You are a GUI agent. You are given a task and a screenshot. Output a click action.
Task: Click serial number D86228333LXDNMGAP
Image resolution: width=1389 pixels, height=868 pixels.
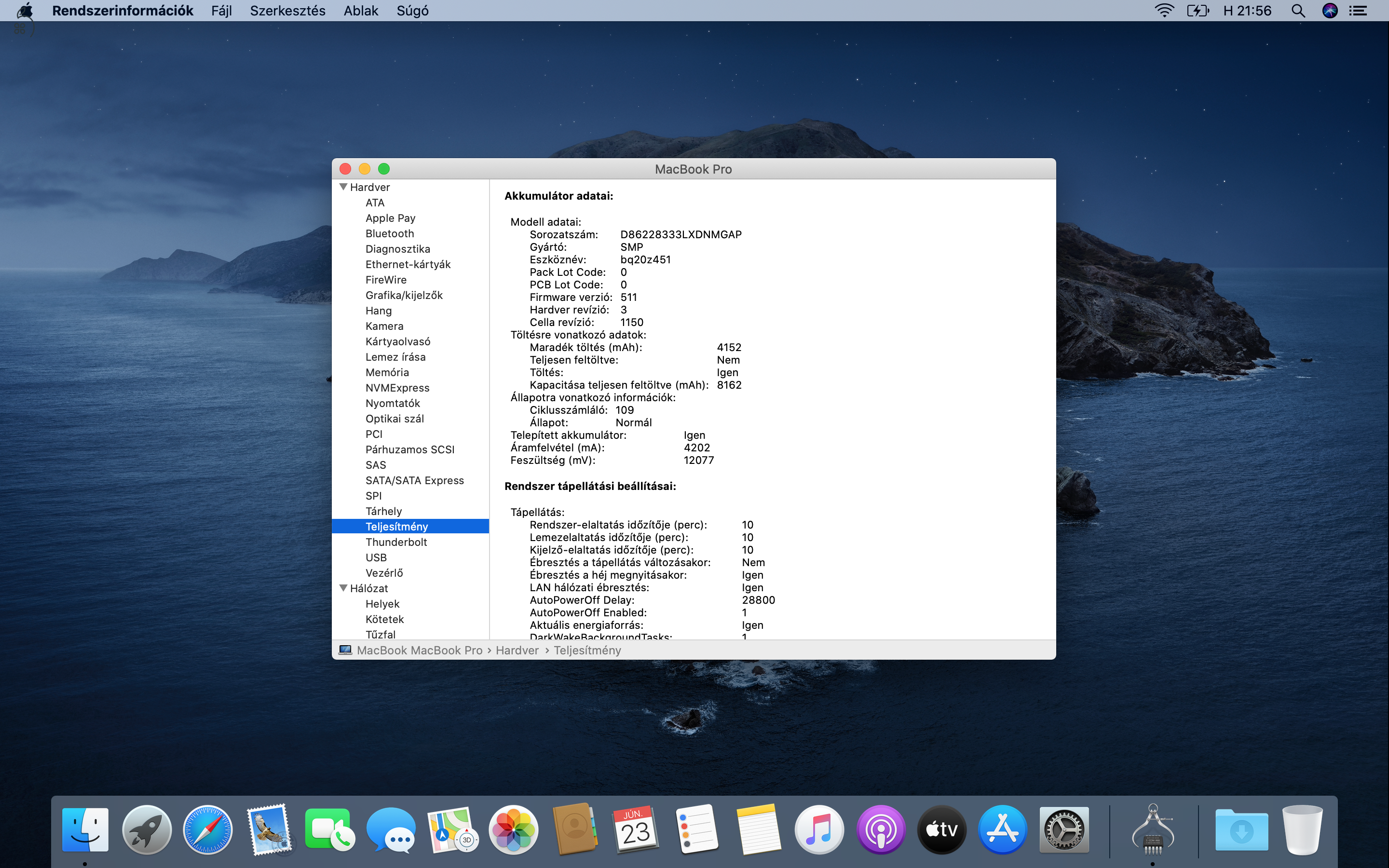(681, 234)
